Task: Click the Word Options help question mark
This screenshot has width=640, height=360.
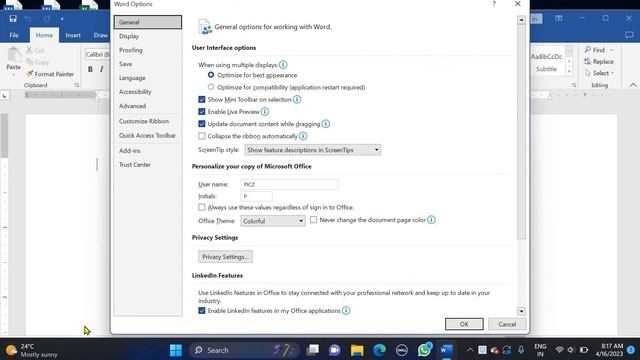Action: click(494, 4)
